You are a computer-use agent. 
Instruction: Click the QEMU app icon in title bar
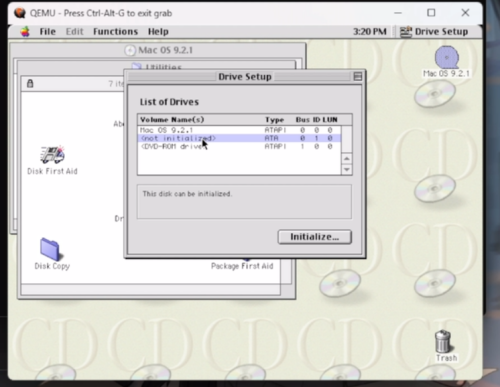point(20,13)
